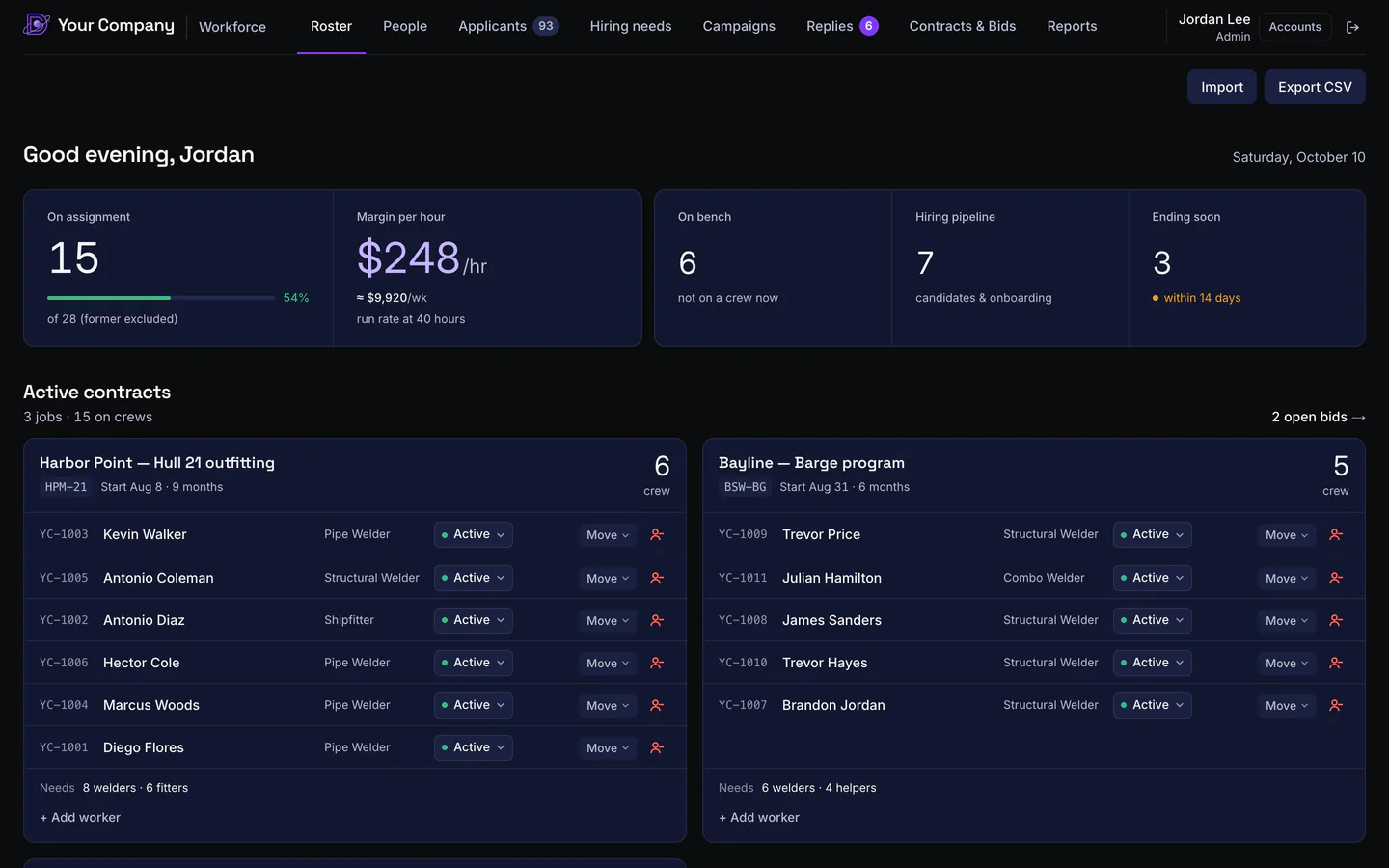Click the Hiring pipeline stat card
The height and width of the screenshot is (868, 1389).
click(1010, 268)
